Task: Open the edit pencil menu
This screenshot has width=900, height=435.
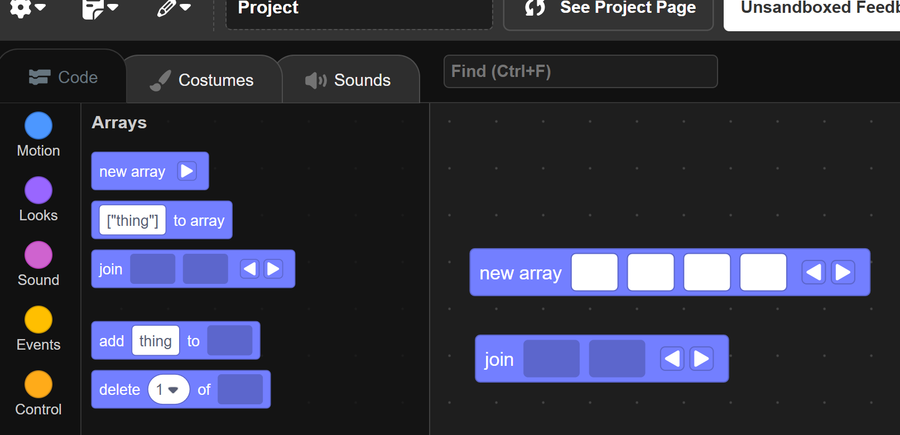Action: point(178,8)
